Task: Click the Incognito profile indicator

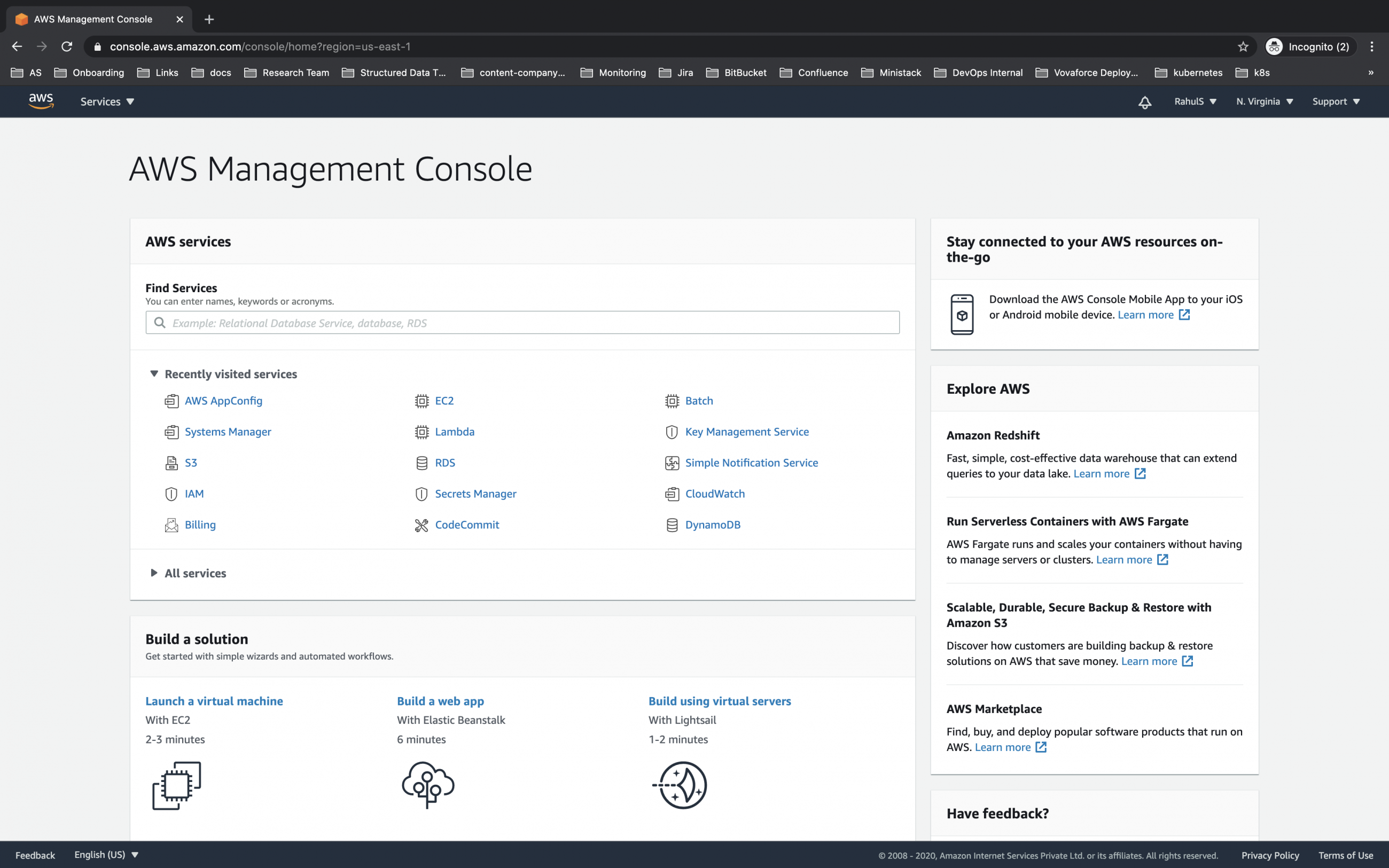Action: (1310, 46)
